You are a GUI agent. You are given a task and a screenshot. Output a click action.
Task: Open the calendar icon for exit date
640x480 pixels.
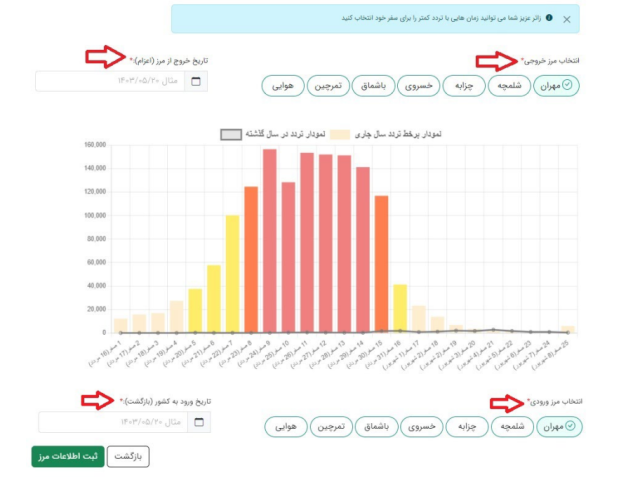pyautogui.click(x=196, y=81)
